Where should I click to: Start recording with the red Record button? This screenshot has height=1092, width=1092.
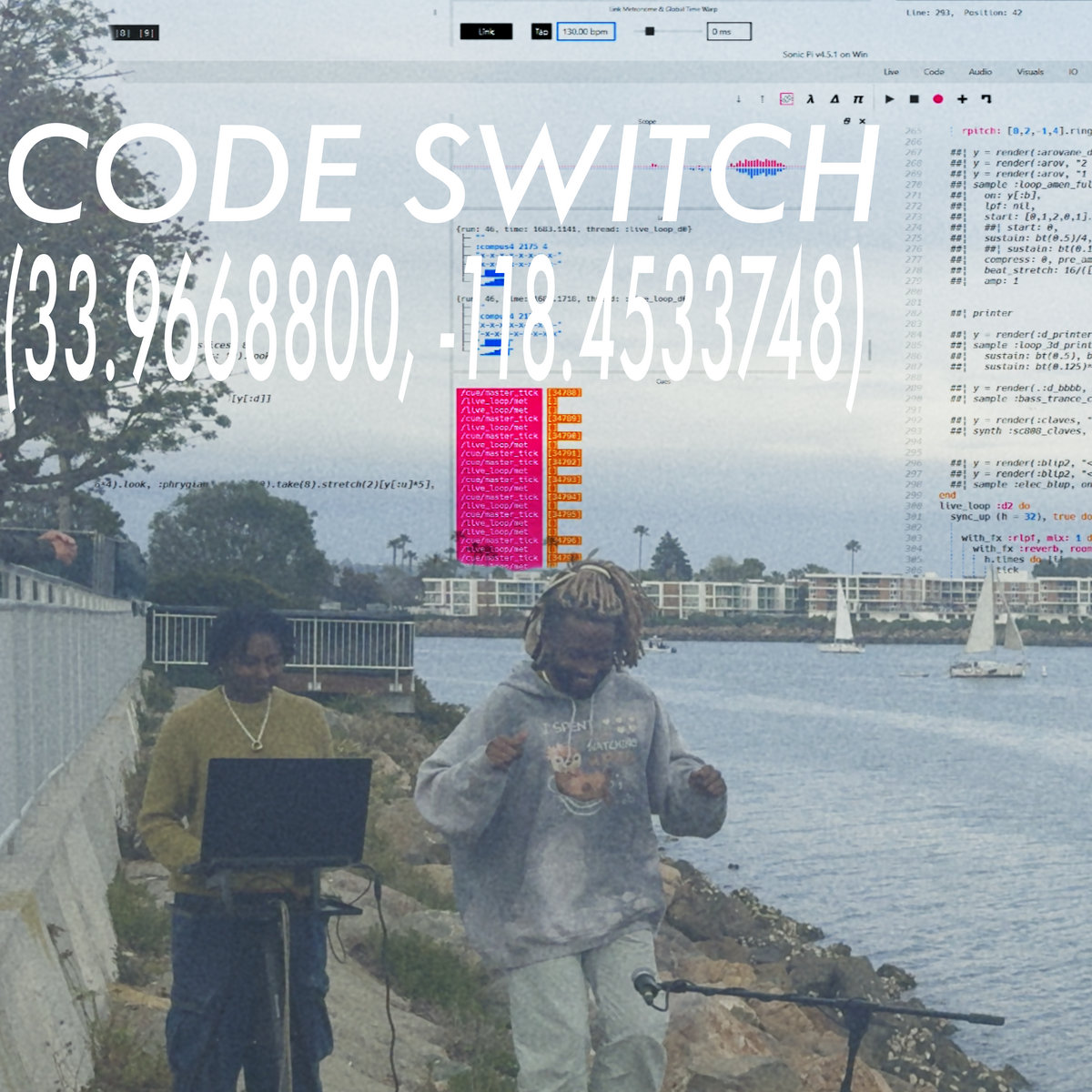[x=937, y=99]
